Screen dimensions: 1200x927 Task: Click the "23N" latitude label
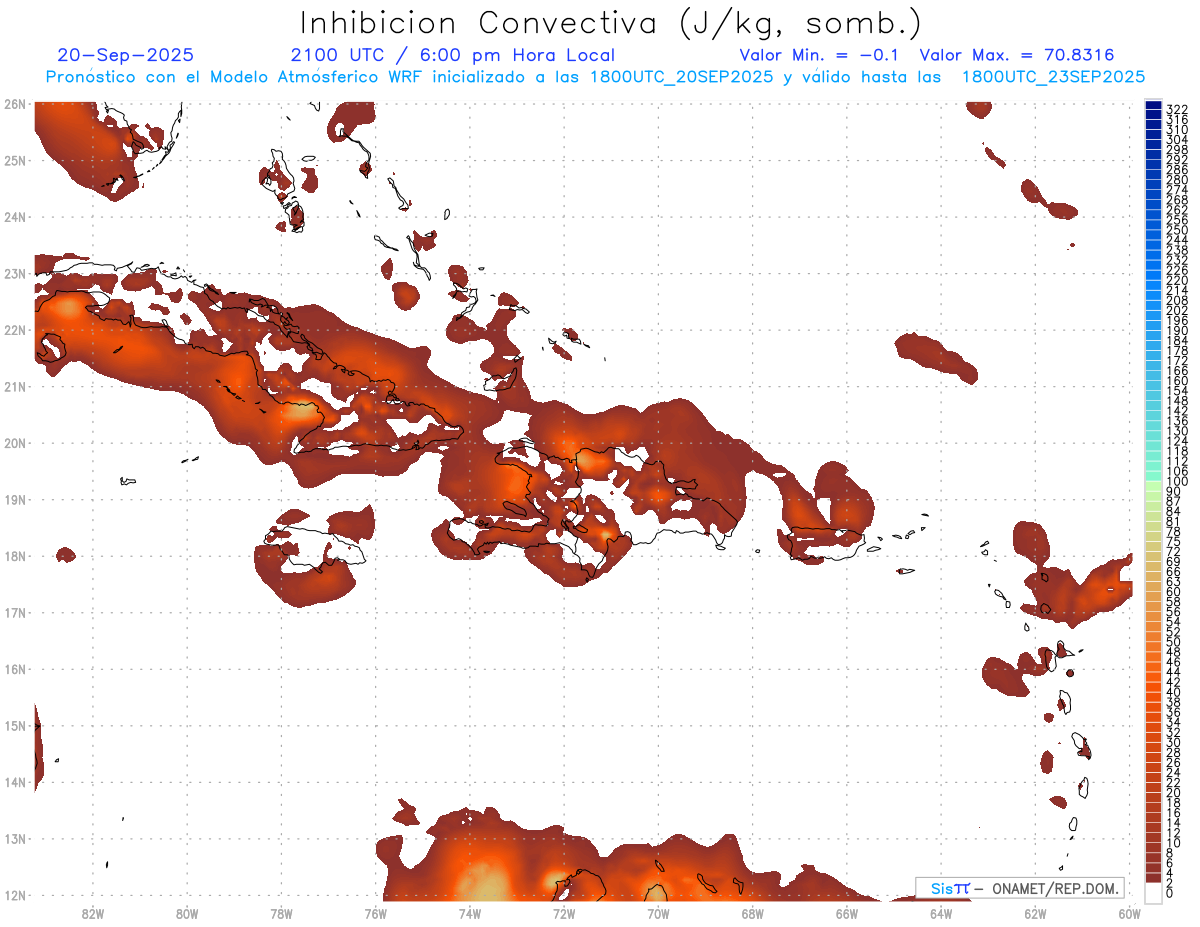point(15,273)
